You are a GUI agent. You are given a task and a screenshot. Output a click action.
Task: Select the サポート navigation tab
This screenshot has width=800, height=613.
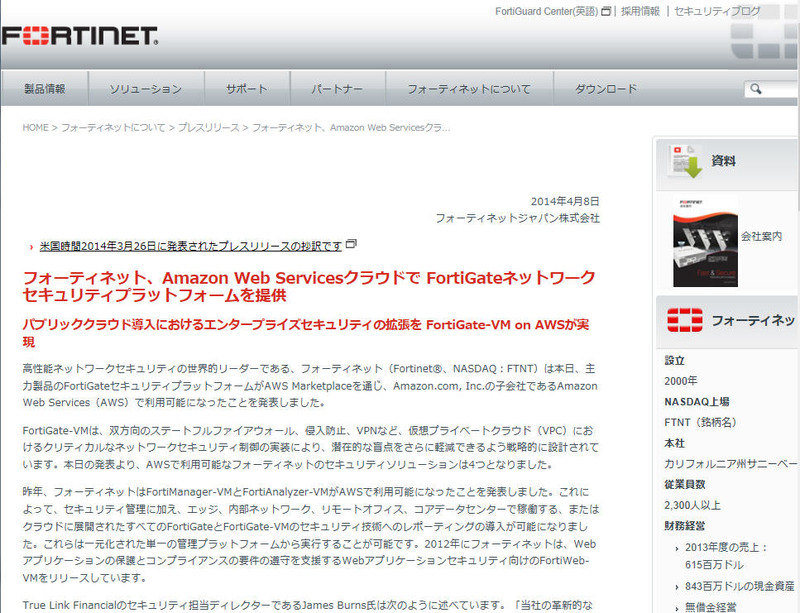[x=246, y=89]
